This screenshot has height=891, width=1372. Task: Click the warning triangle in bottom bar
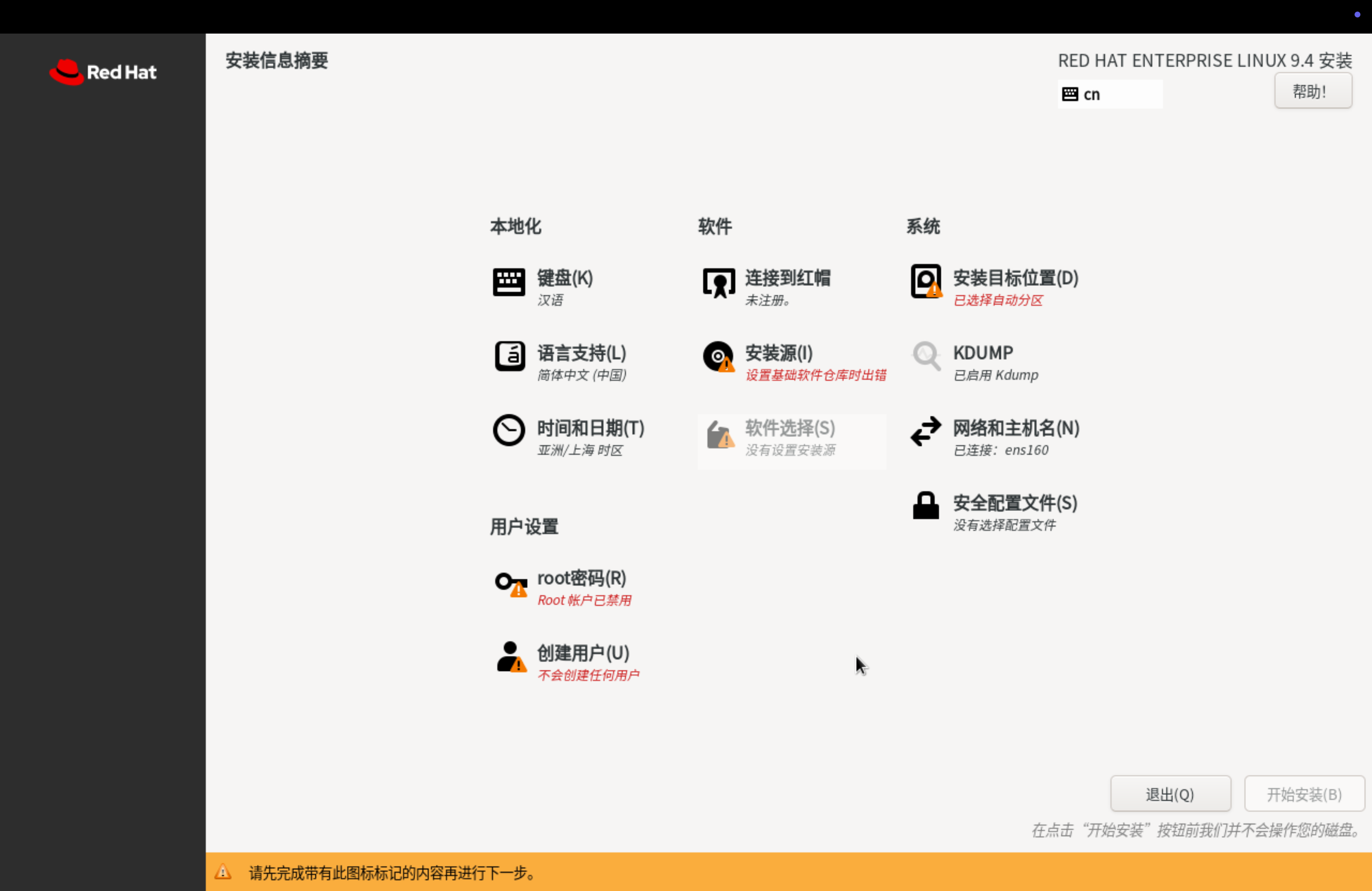pos(223,871)
